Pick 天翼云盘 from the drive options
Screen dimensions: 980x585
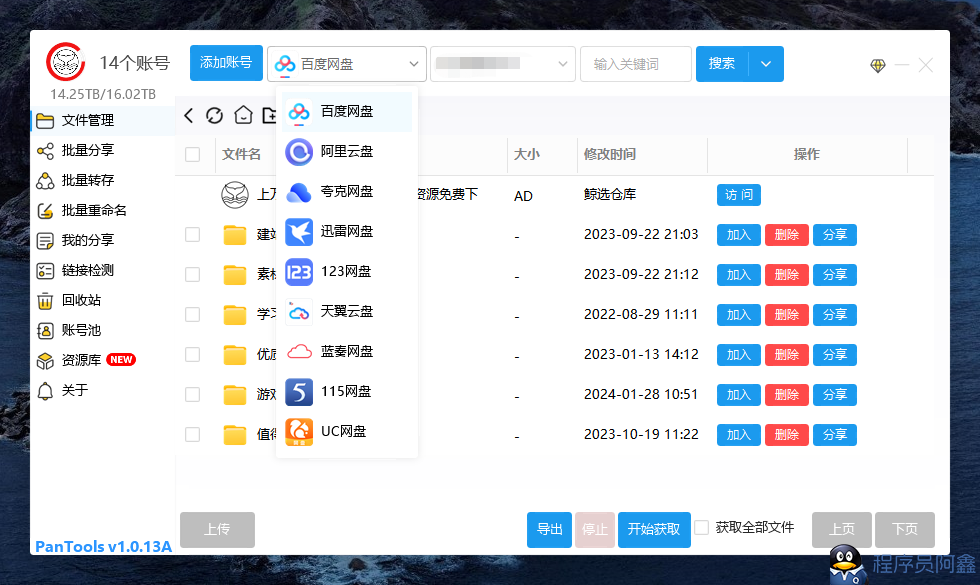(x=347, y=312)
